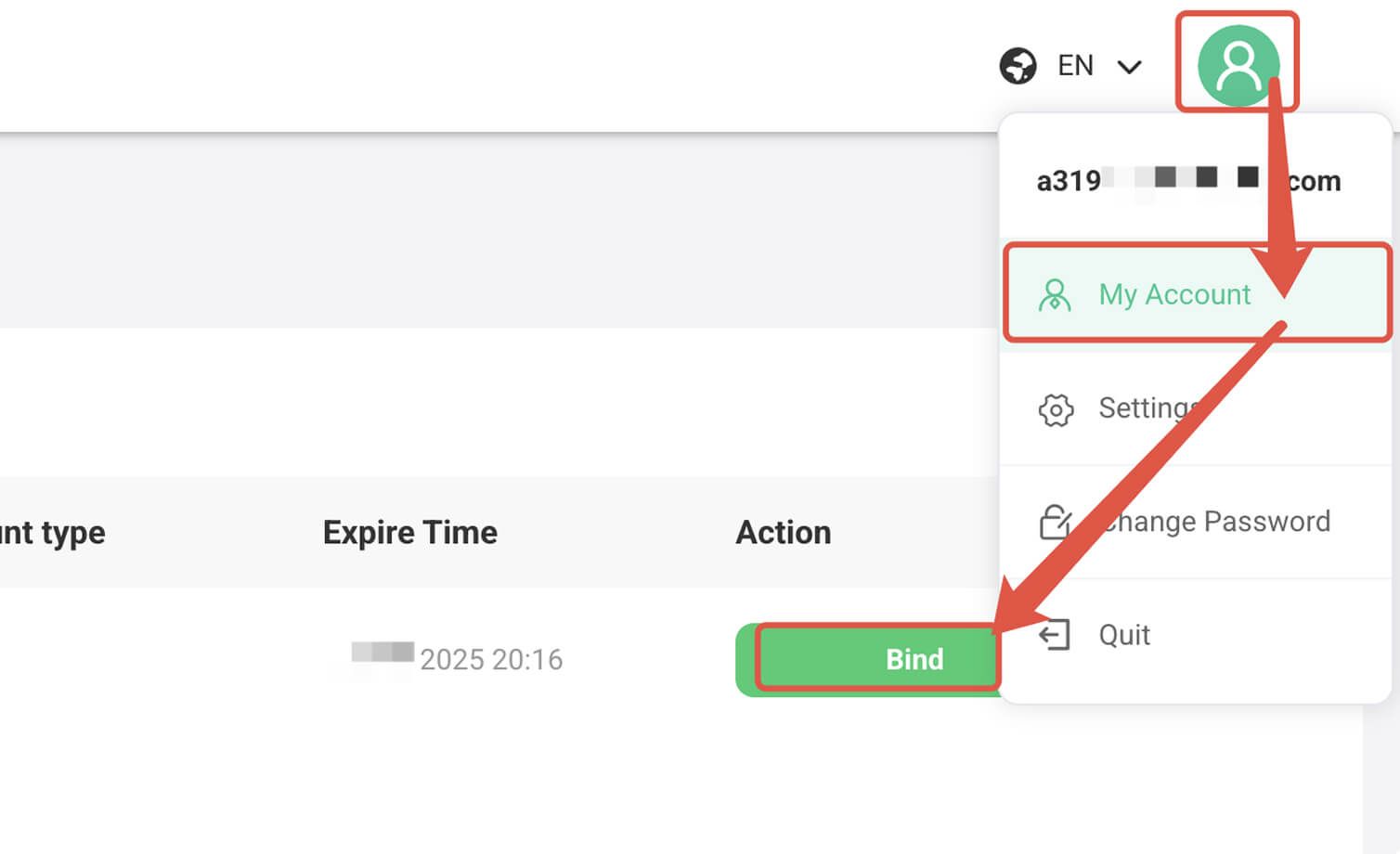Select Change Password in the menu
1400x854 pixels.
1214,521
